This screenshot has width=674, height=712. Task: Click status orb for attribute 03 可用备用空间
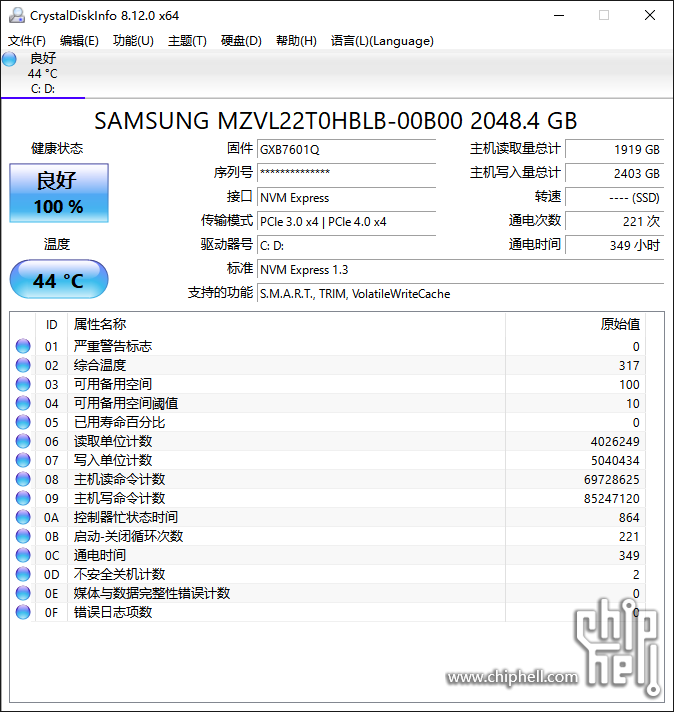tap(23, 384)
